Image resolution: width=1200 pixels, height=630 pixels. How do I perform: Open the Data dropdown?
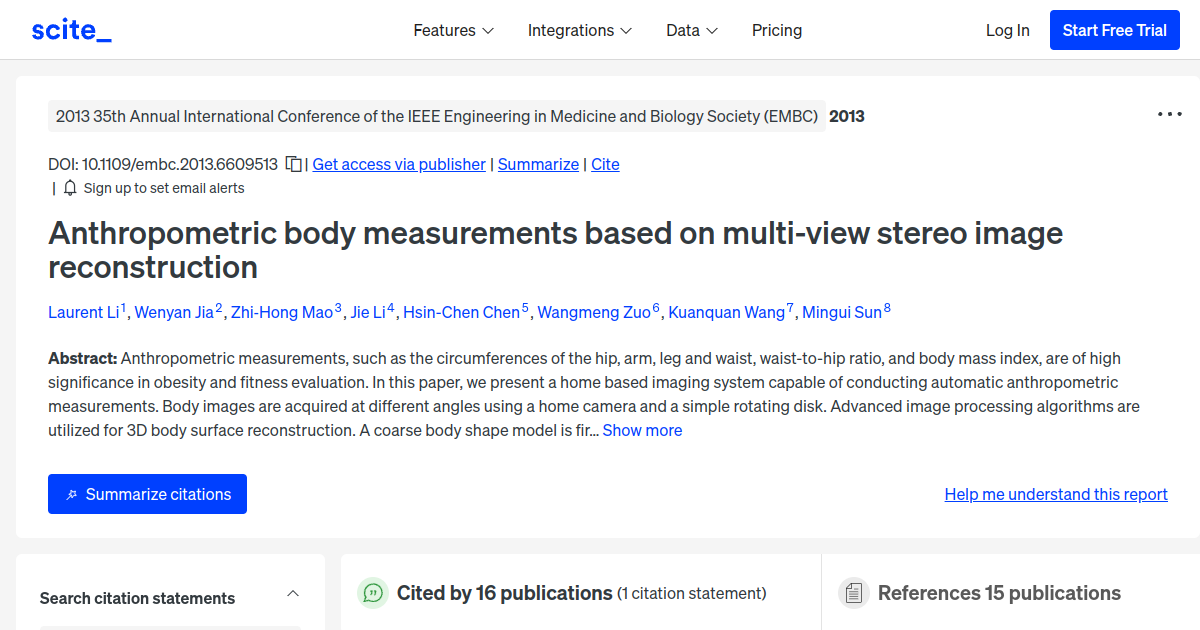click(x=691, y=30)
